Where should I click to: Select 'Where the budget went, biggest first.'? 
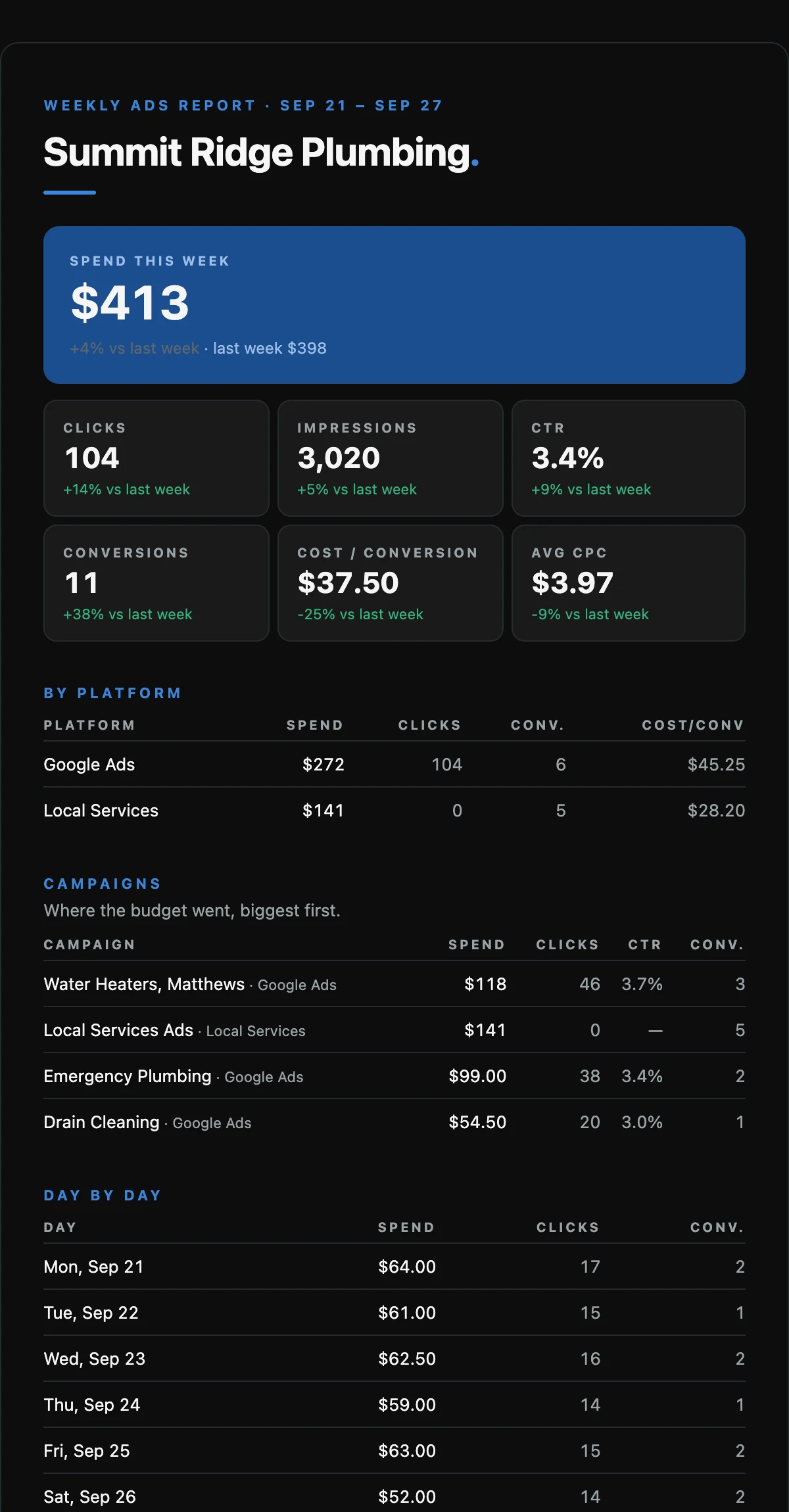click(x=192, y=910)
